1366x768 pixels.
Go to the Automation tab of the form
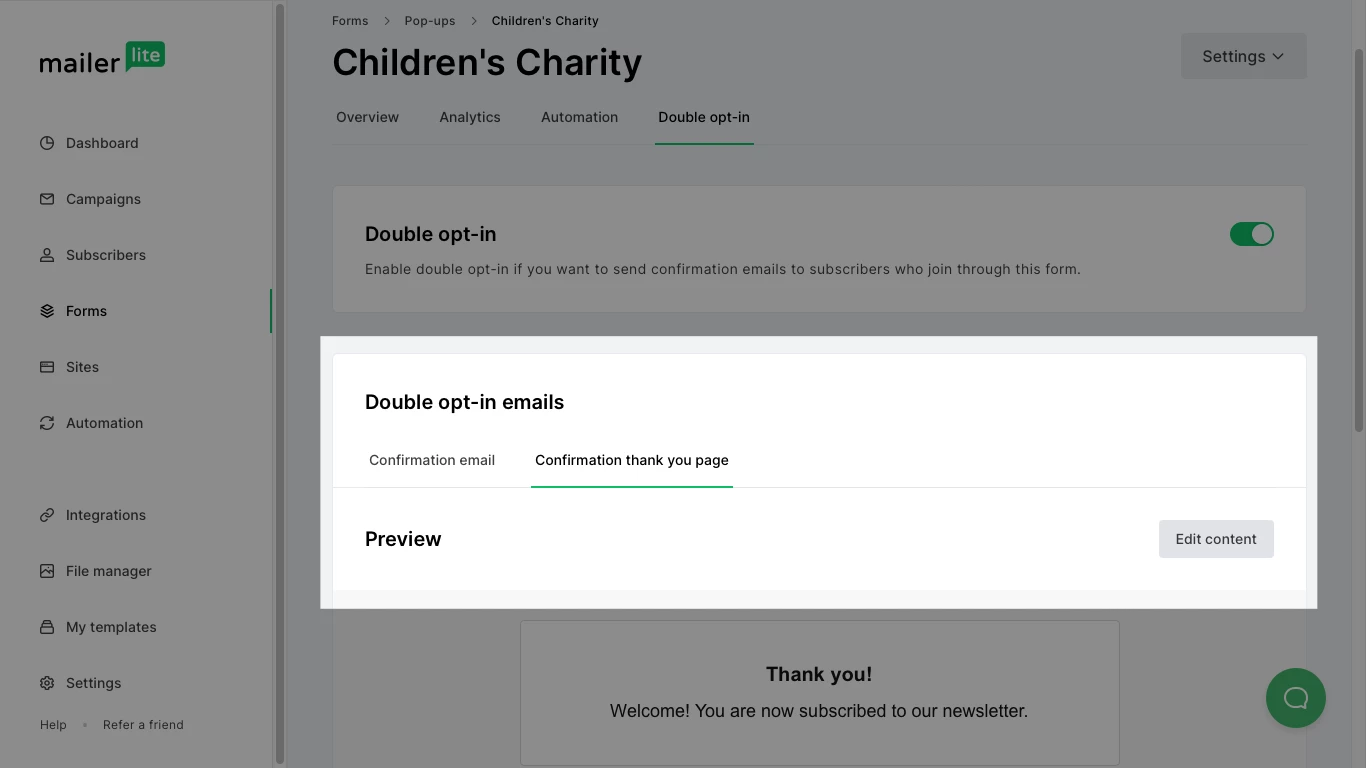click(579, 117)
